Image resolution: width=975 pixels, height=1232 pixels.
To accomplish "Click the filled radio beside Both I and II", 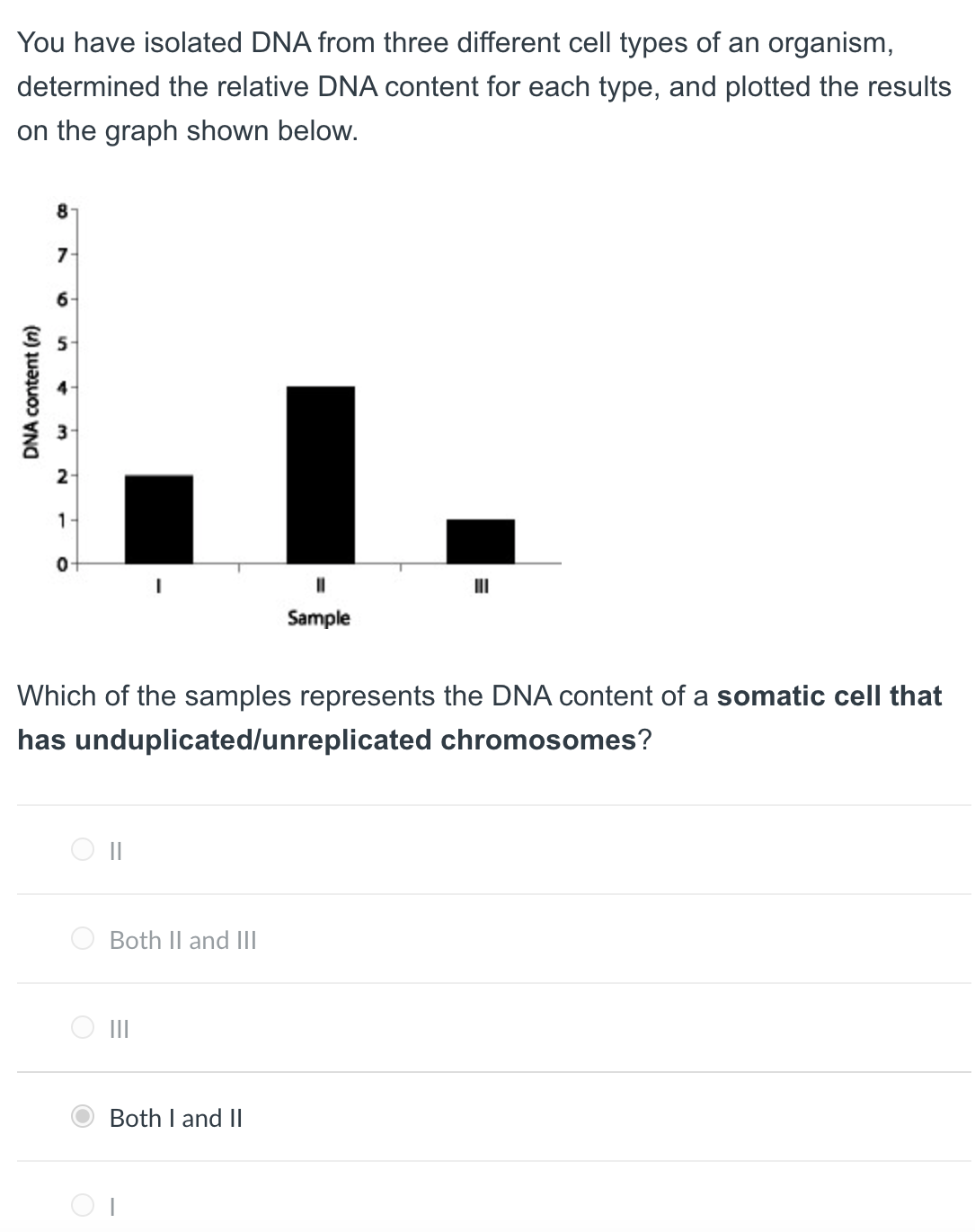I will tap(82, 1117).
